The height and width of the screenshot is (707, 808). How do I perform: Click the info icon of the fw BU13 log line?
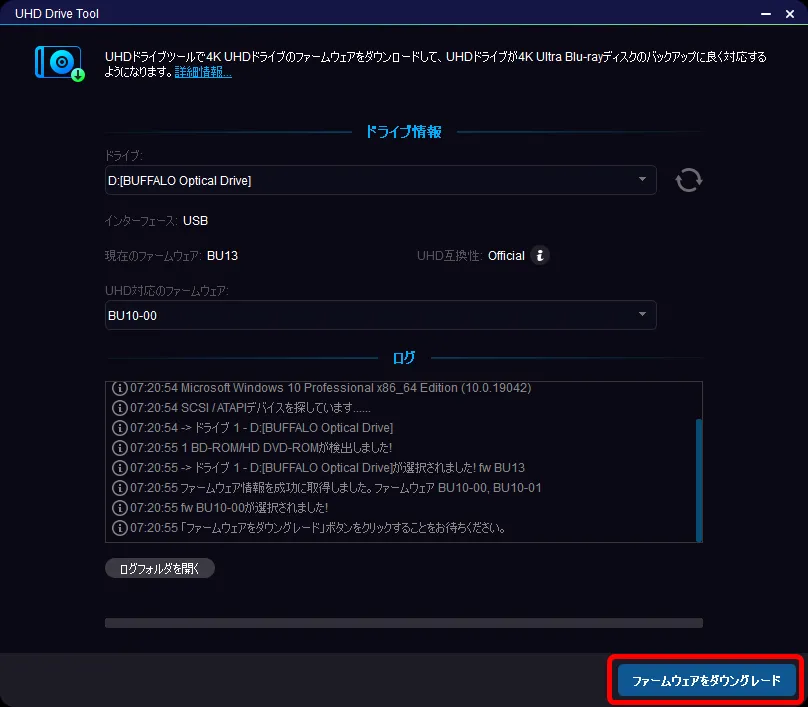pyautogui.click(x=120, y=468)
